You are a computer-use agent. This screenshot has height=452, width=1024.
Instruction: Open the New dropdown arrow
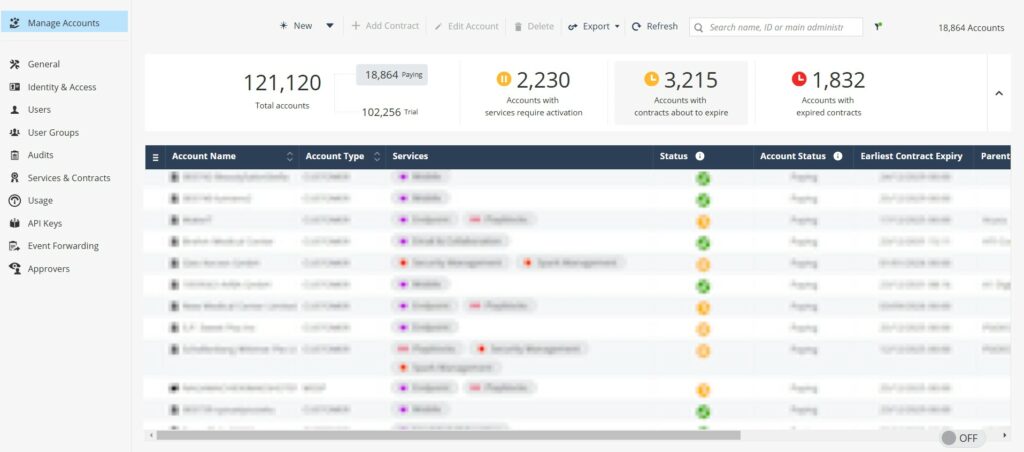330,27
